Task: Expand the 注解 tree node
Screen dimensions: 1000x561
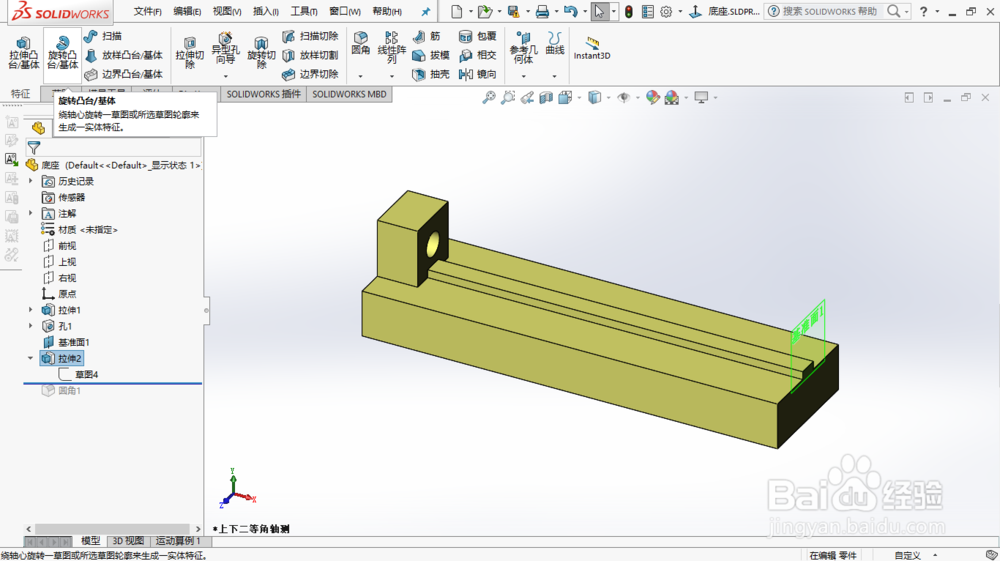Action: (x=30, y=213)
